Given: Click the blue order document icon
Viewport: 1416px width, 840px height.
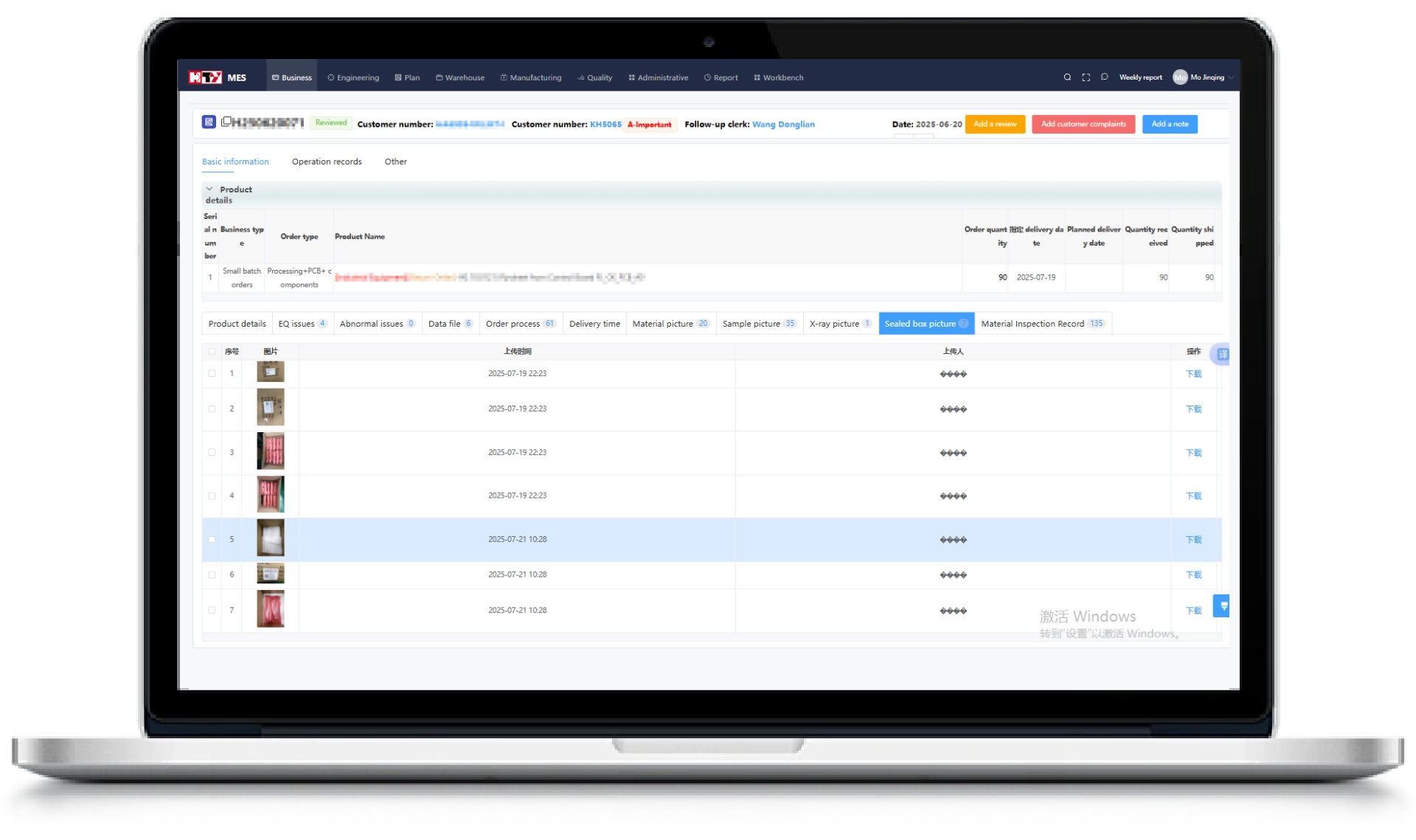Looking at the screenshot, I should pos(209,122).
